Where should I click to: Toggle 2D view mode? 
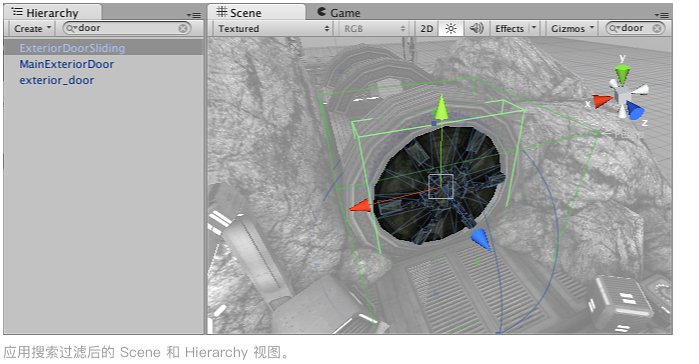[x=427, y=29]
